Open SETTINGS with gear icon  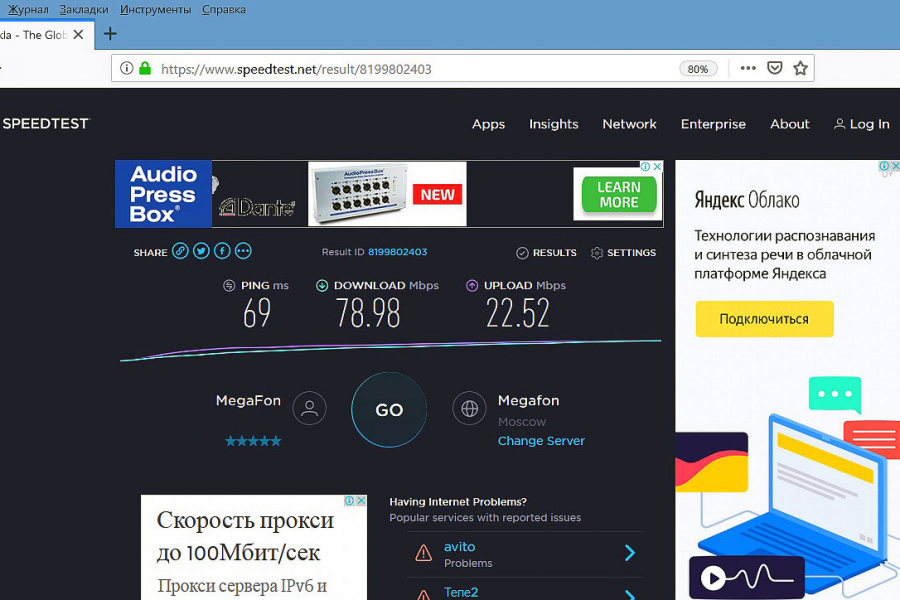pyautogui.click(x=623, y=253)
